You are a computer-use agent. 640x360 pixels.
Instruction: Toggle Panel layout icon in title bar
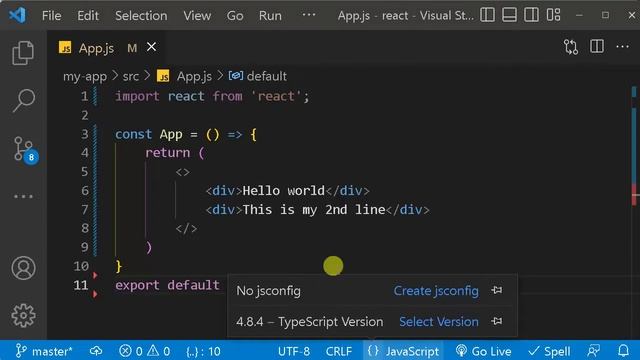(x=509, y=15)
